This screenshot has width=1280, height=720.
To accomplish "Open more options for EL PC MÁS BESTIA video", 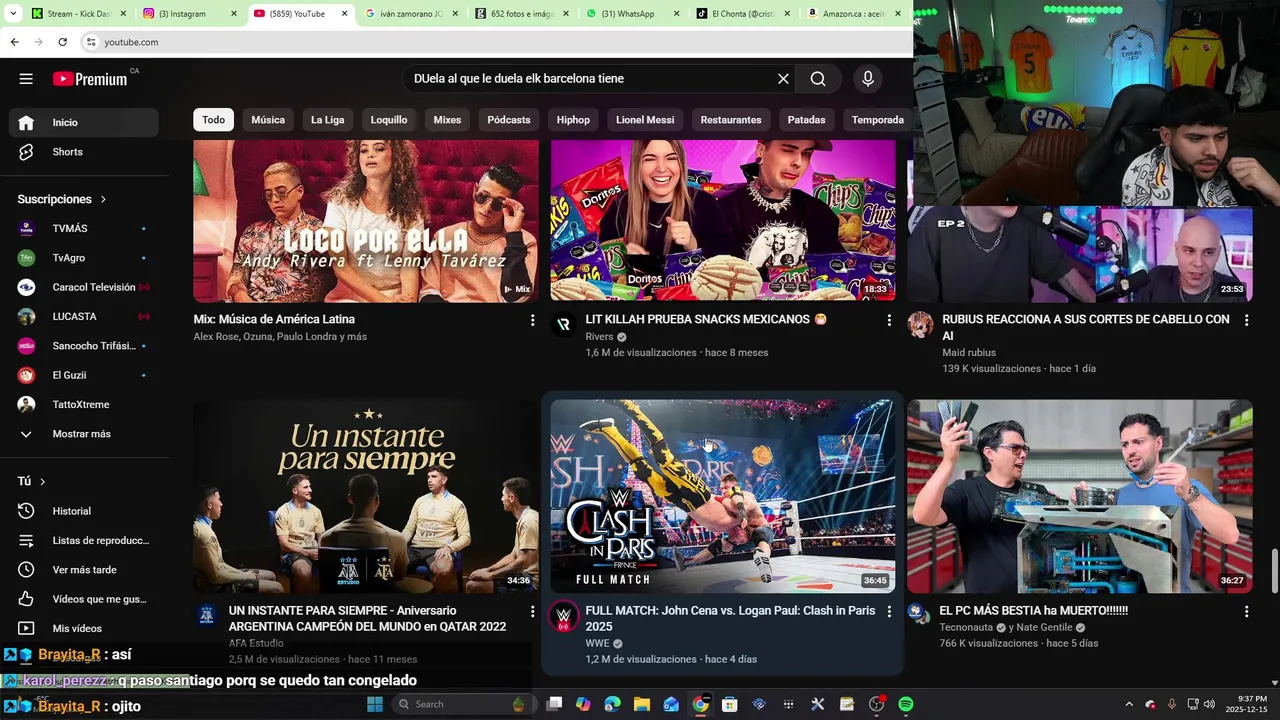I will pyautogui.click(x=1246, y=611).
